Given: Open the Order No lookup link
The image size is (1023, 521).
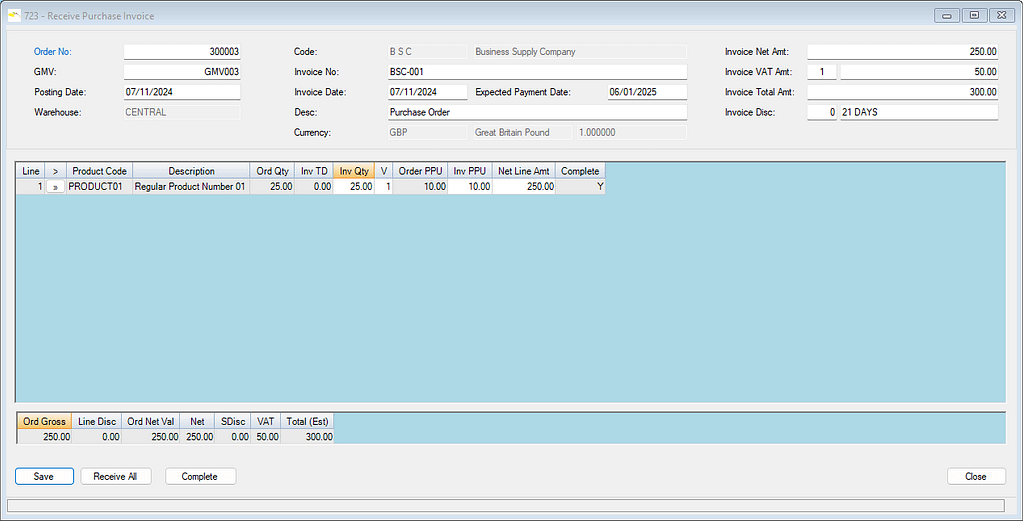Looking at the screenshot, I should (53, 51).
